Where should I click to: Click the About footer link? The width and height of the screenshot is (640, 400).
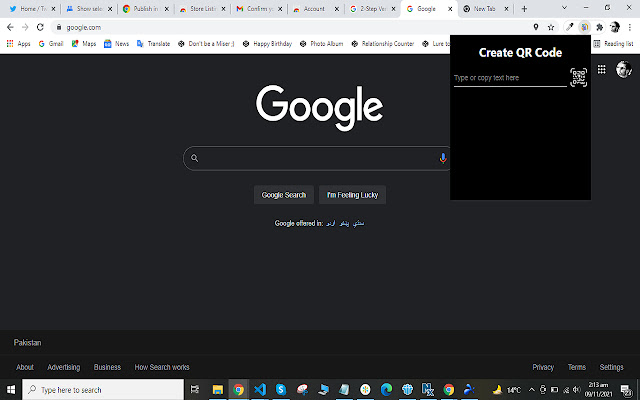[x=25, y=367]
